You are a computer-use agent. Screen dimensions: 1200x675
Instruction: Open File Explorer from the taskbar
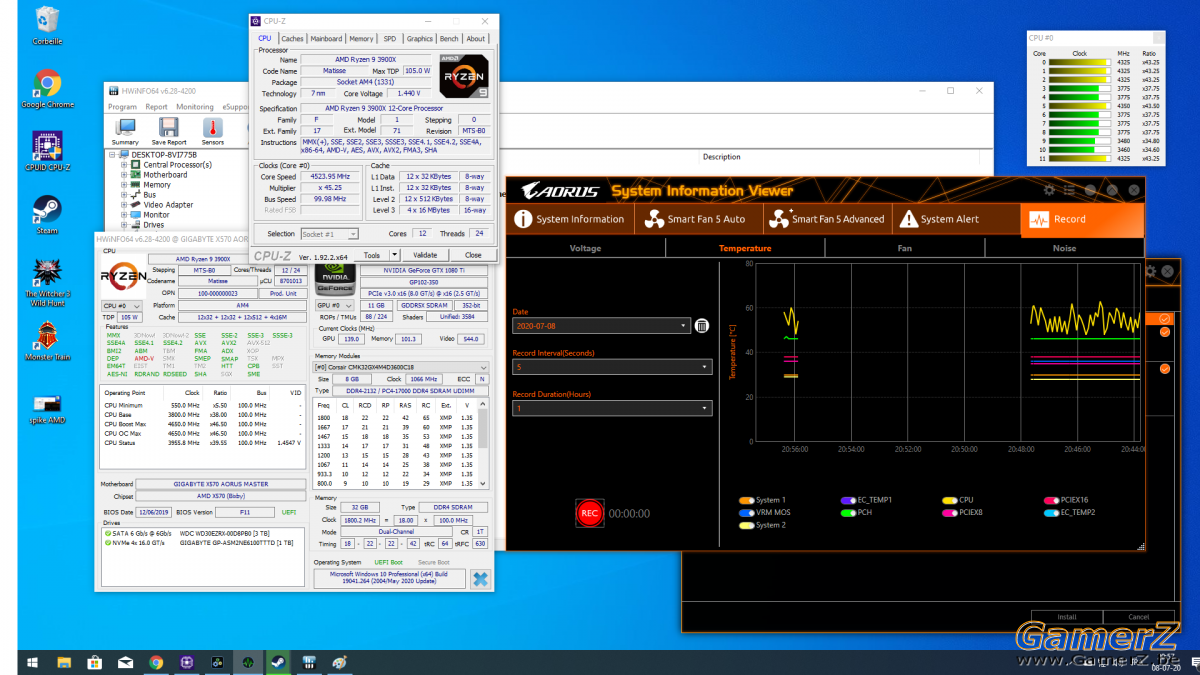coord(65,662)
